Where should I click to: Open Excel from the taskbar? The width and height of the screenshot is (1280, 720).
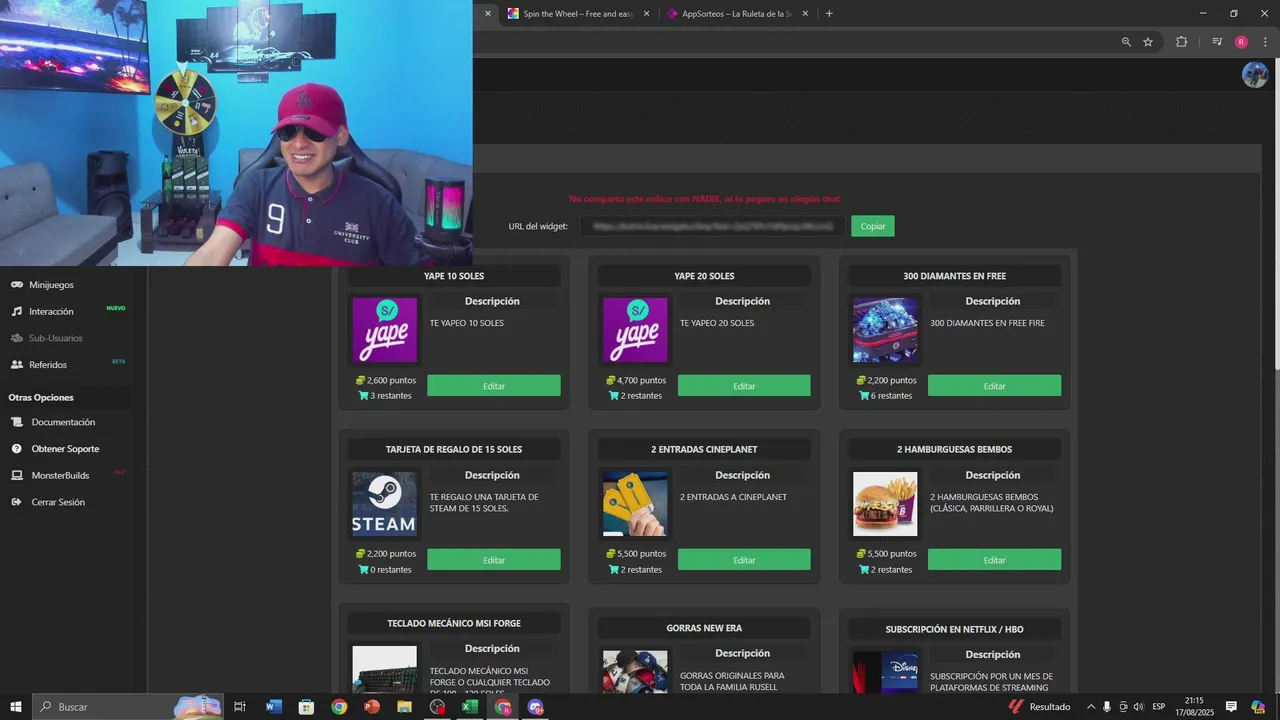pyautogui.click(x=470, y=707)
